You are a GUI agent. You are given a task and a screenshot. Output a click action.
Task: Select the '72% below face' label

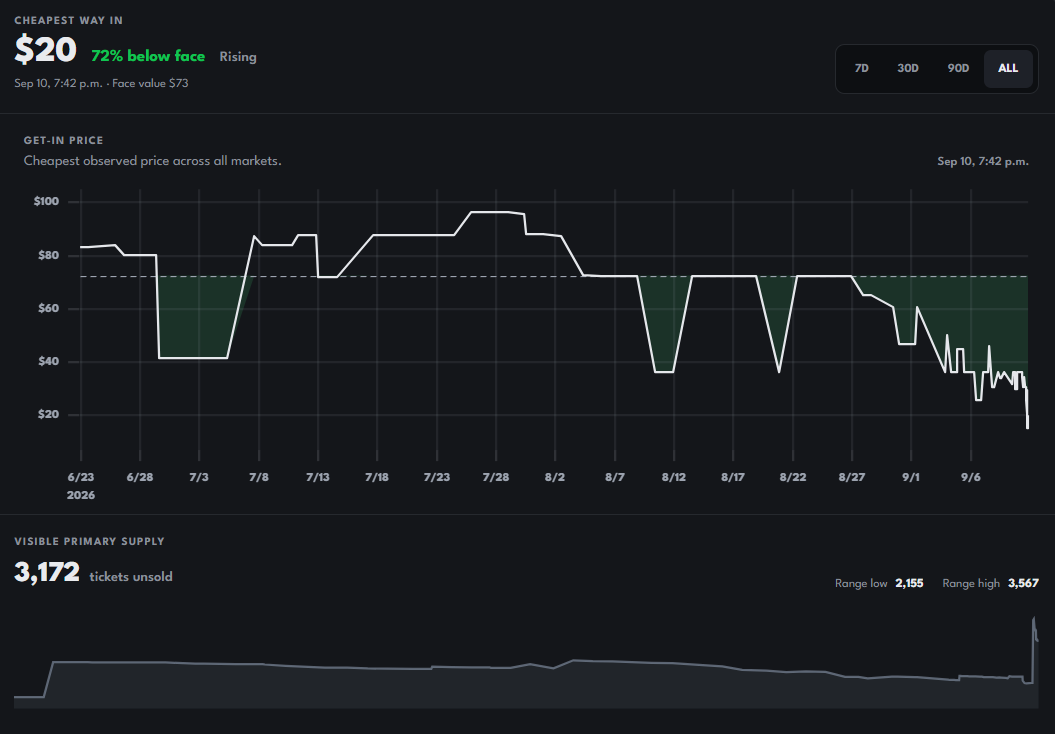148,57
